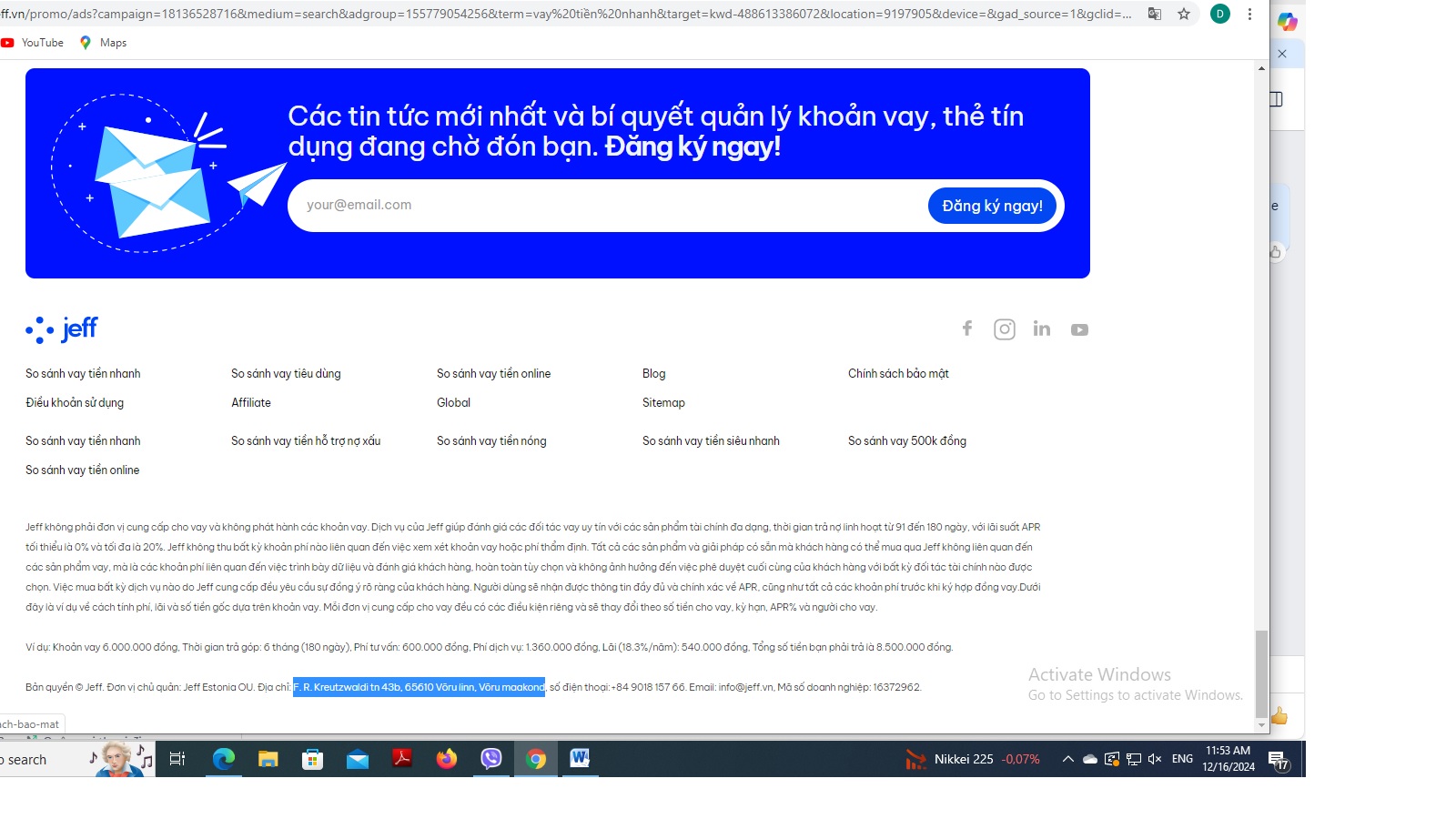Screen dimensions: 1456x819
Task: Open the 'Sitemap' footer link
Action: [663, 403]
